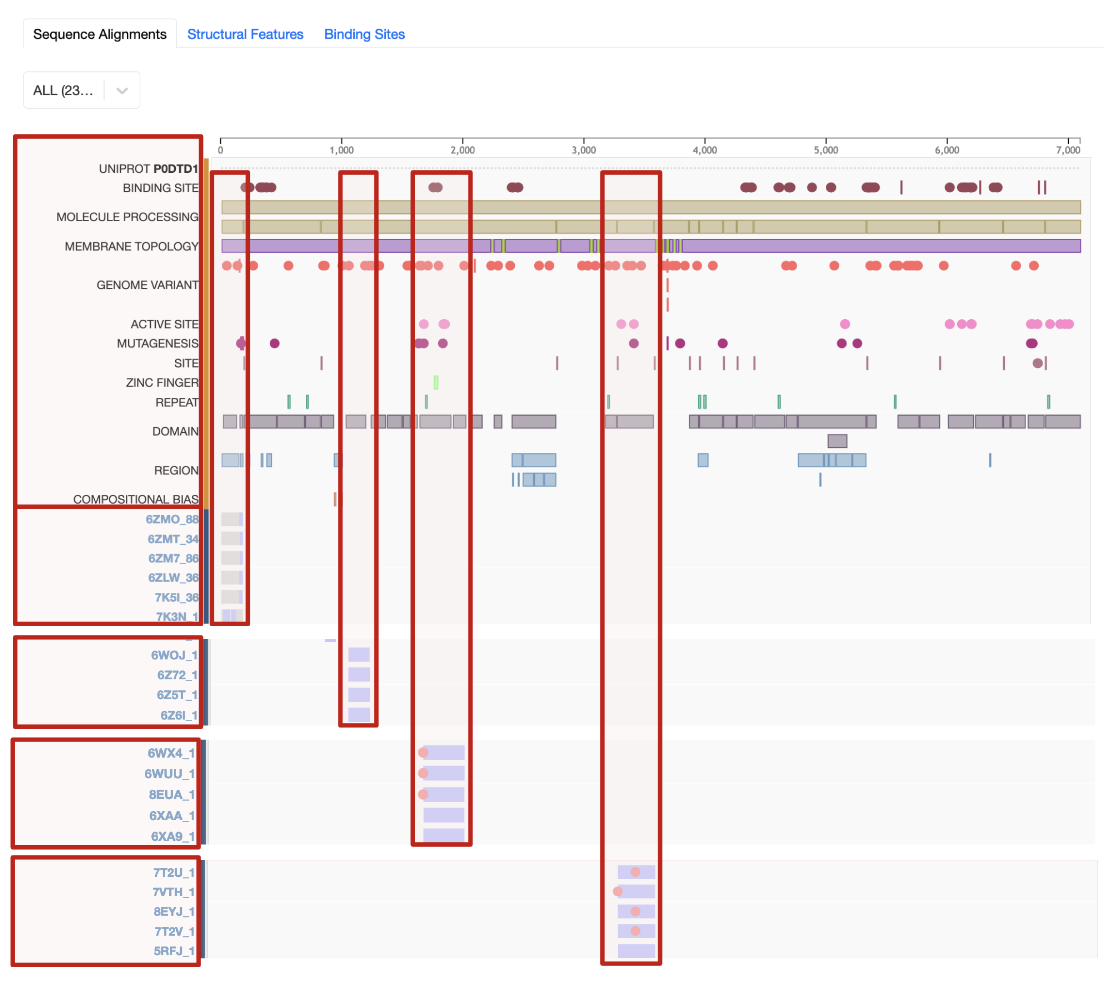Viewport: 1104px width, 992px height.
Task: Open the 6ZMO_88 alignment link
Action: pyautogui.click(x=172, y=519)
